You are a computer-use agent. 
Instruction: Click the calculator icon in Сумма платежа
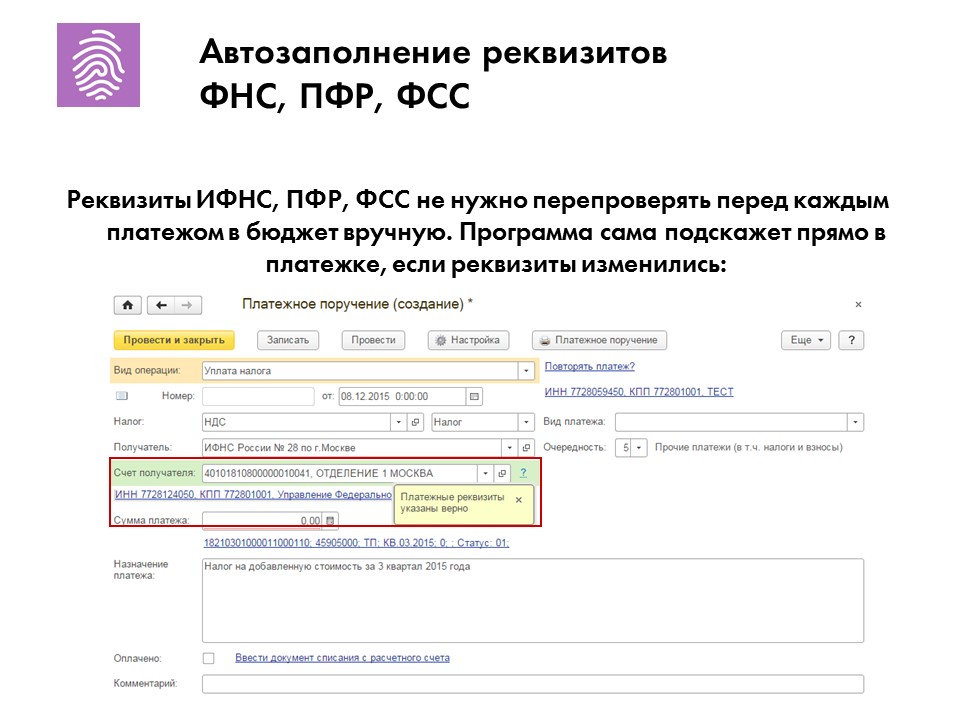pyautogui.click(x=330, y=520)
